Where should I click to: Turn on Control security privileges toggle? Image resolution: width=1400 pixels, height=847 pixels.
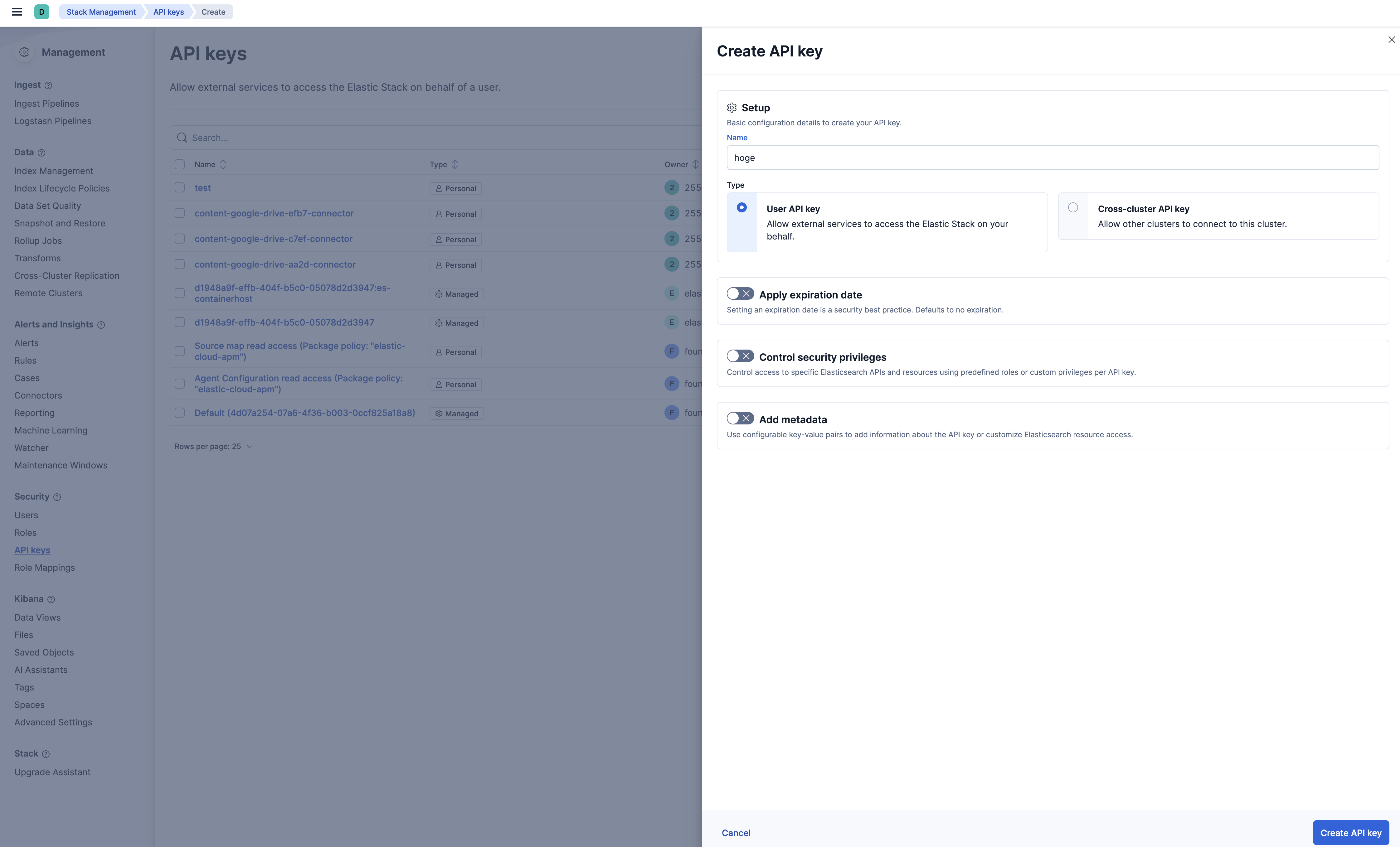coord(740,356)
